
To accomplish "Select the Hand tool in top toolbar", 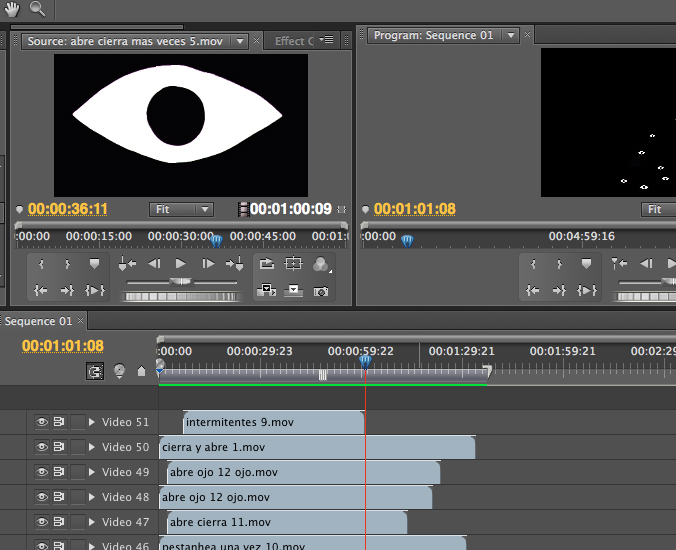I will tap(12, 9).
